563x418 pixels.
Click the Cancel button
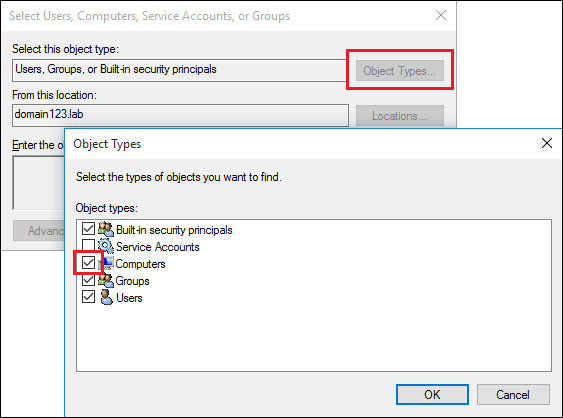click(x=513, y=395)
